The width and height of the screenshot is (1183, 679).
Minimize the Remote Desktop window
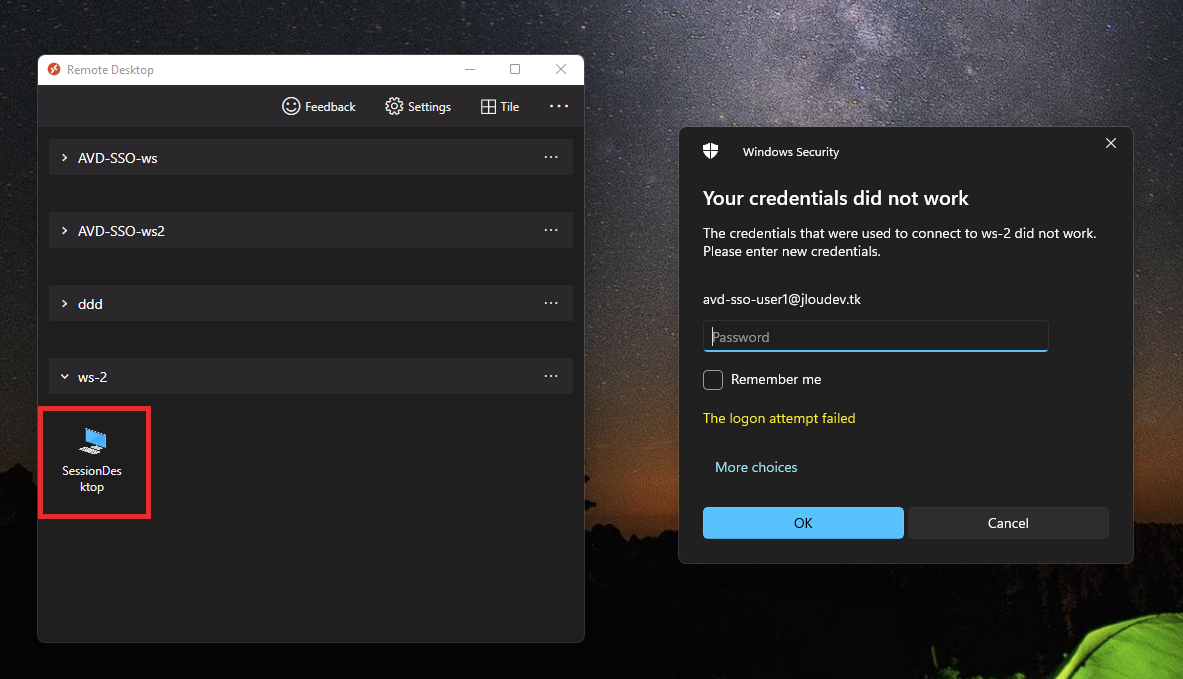click(x=470, y=69)
